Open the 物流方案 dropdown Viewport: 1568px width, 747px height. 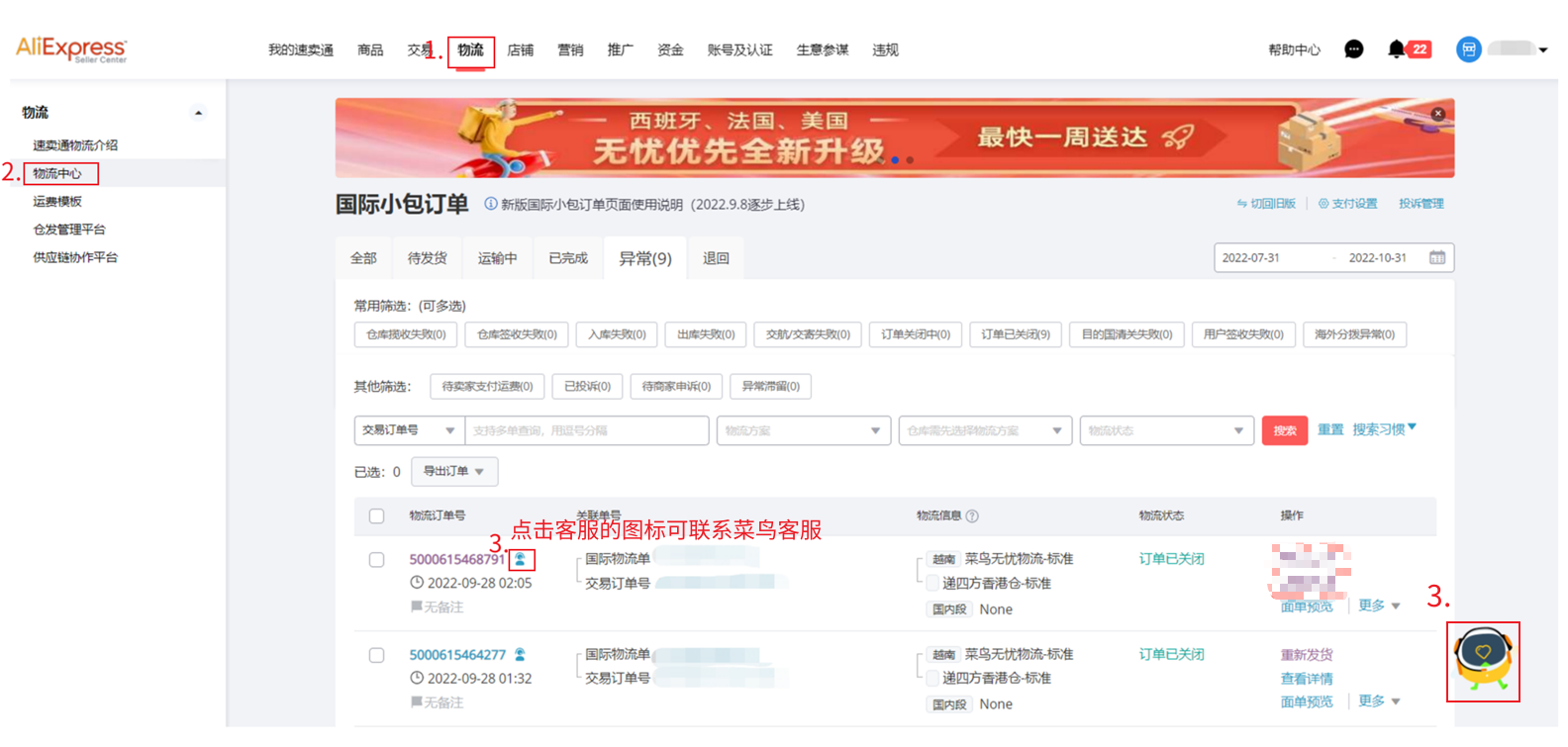click(x=804, y=430)
